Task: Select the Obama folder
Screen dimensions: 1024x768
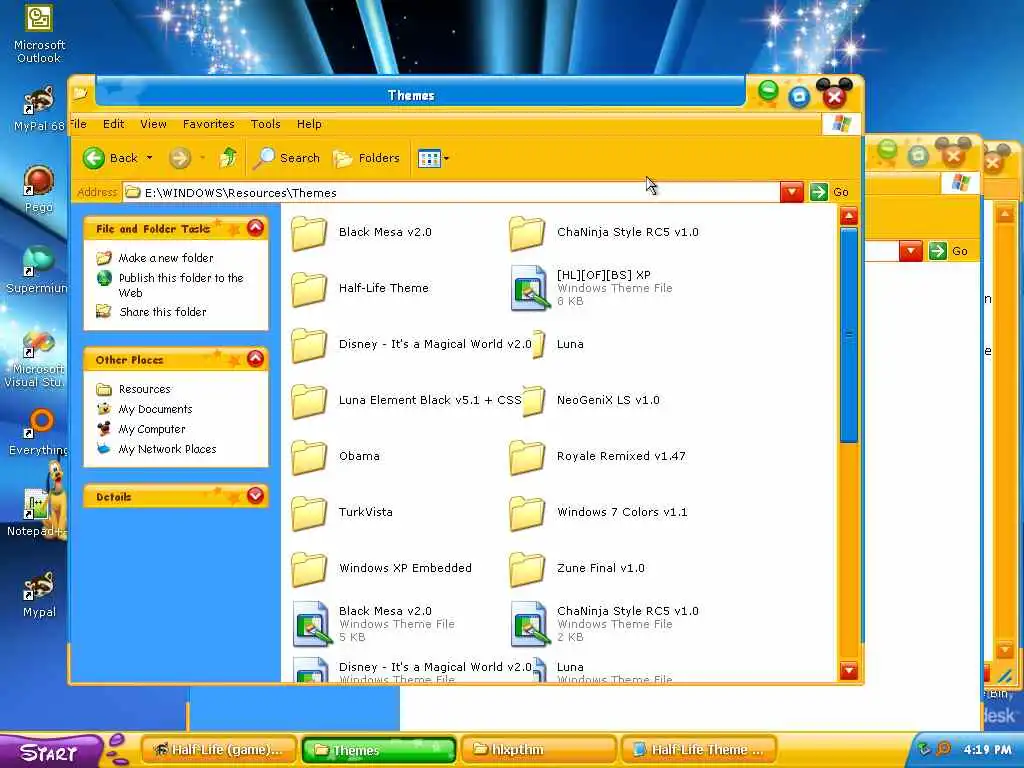Action: pos(336,456)
